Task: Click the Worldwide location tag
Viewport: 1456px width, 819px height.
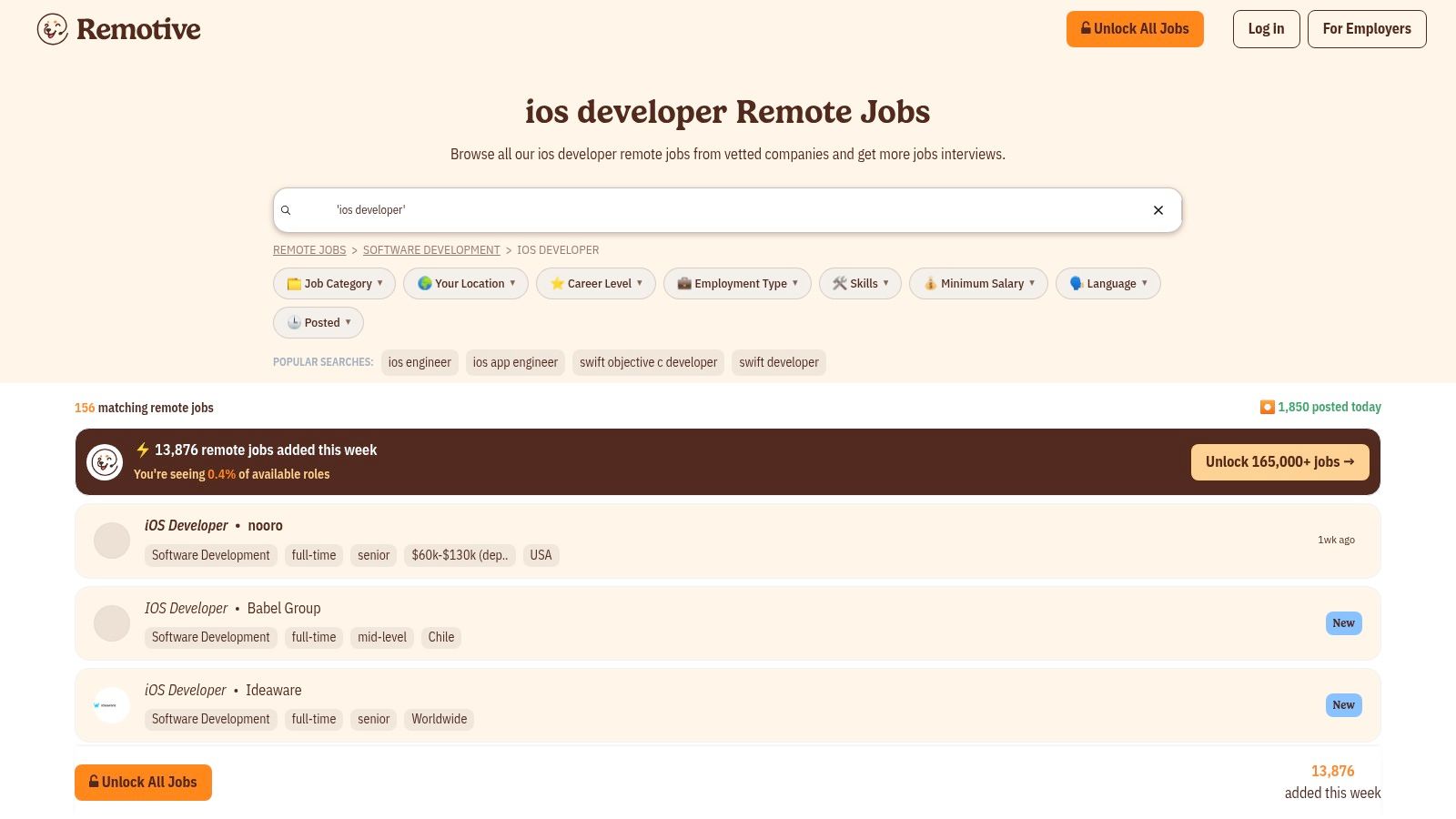Action: point(439,719)
